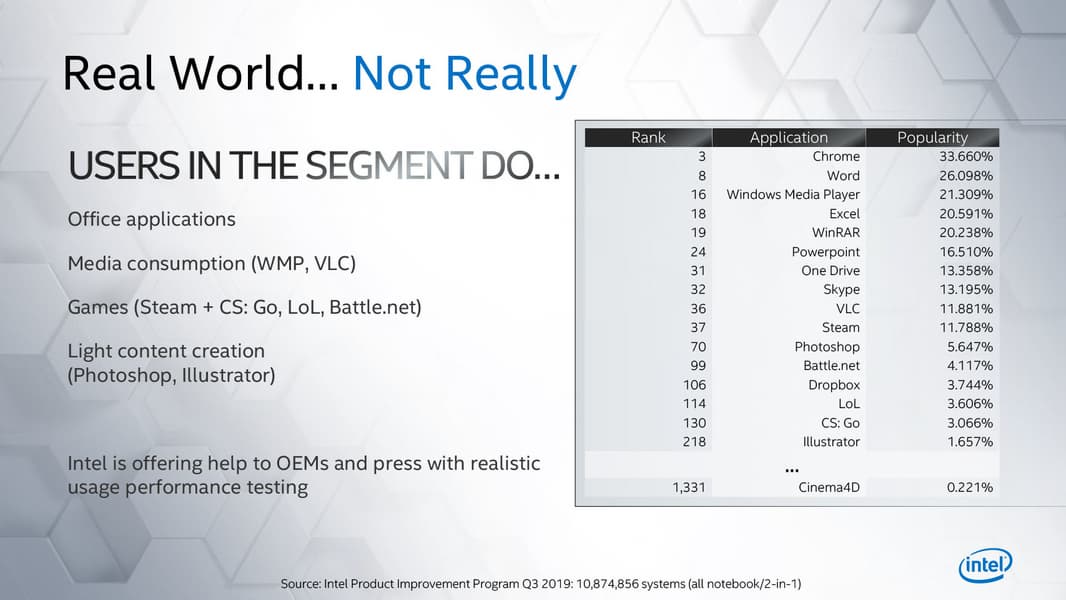
Task: Click the '13.195%' value
Action: (x=966, y=289)
